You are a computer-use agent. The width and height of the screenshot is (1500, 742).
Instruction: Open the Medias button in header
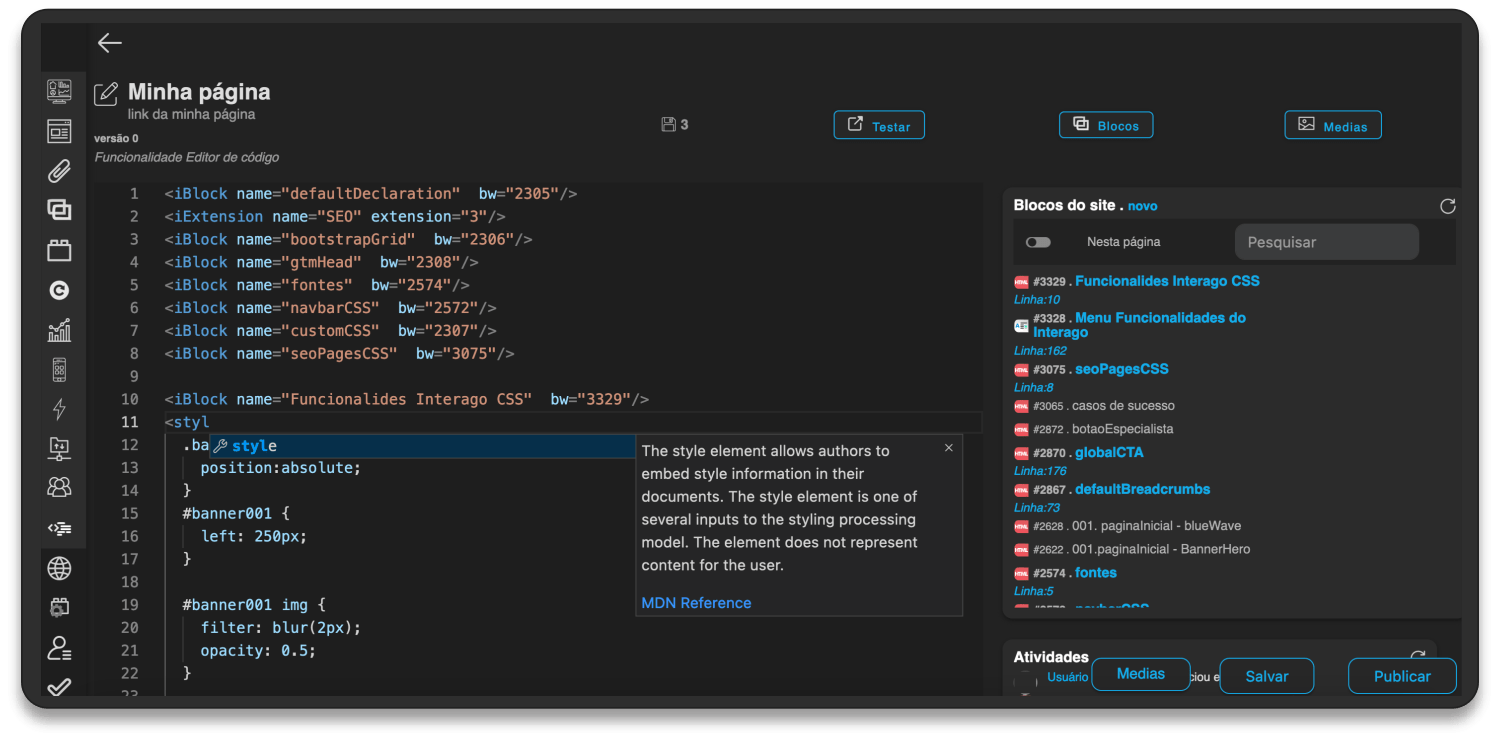coord(1333,125)
